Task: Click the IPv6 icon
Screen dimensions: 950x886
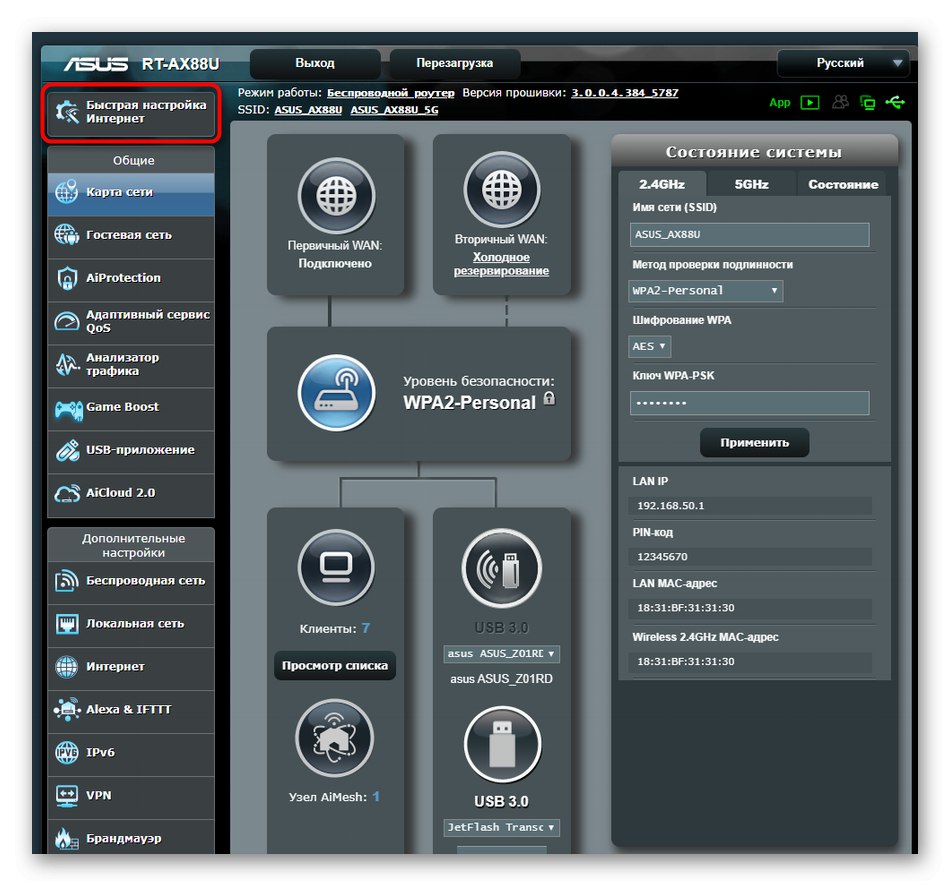Action: coord(67,752)
